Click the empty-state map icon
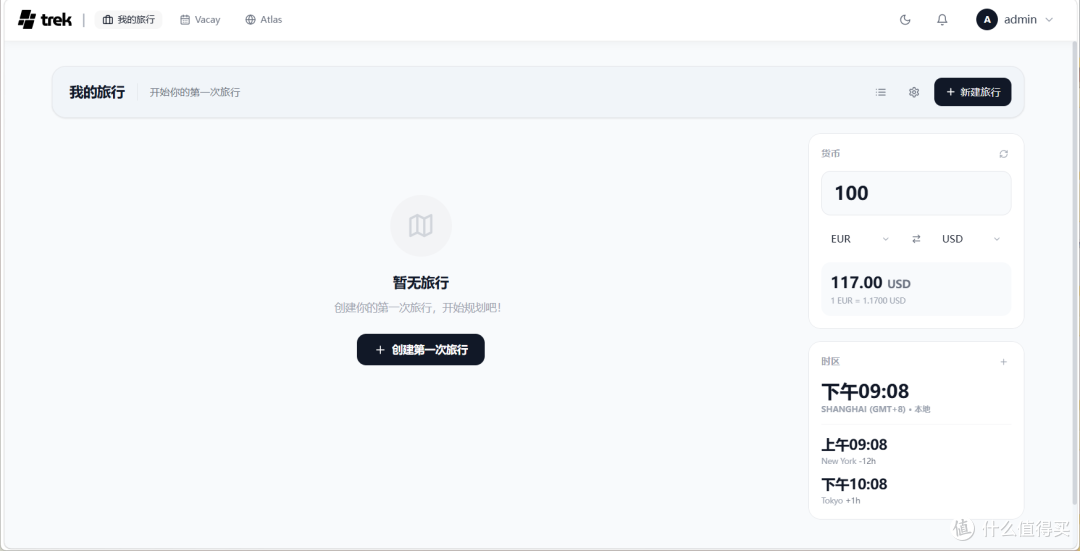This screenshot has height=551, width=1080. [421, 226]
